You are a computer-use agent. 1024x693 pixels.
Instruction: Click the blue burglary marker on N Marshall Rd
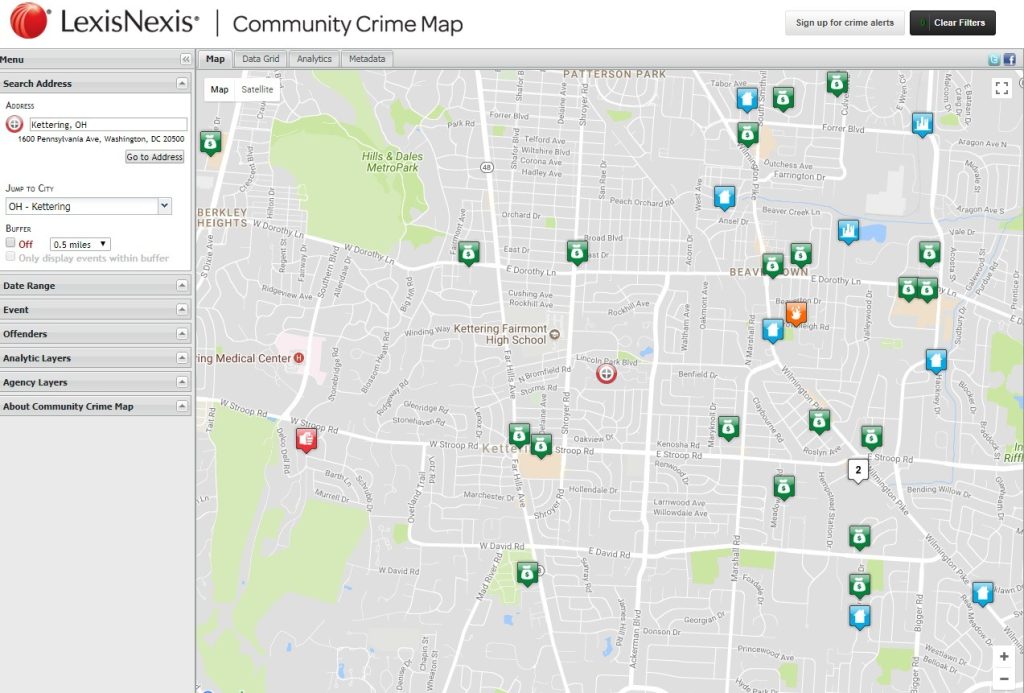click(x=773, y=330)
